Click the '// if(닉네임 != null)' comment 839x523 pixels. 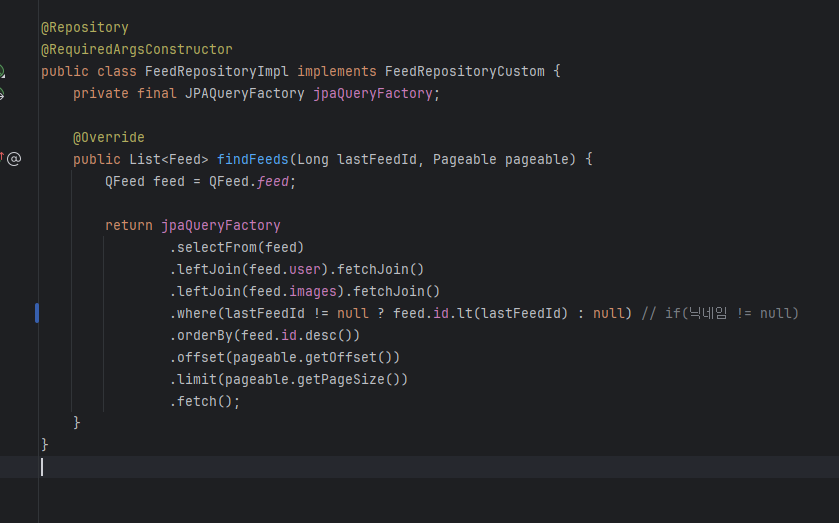click(720, 313)
